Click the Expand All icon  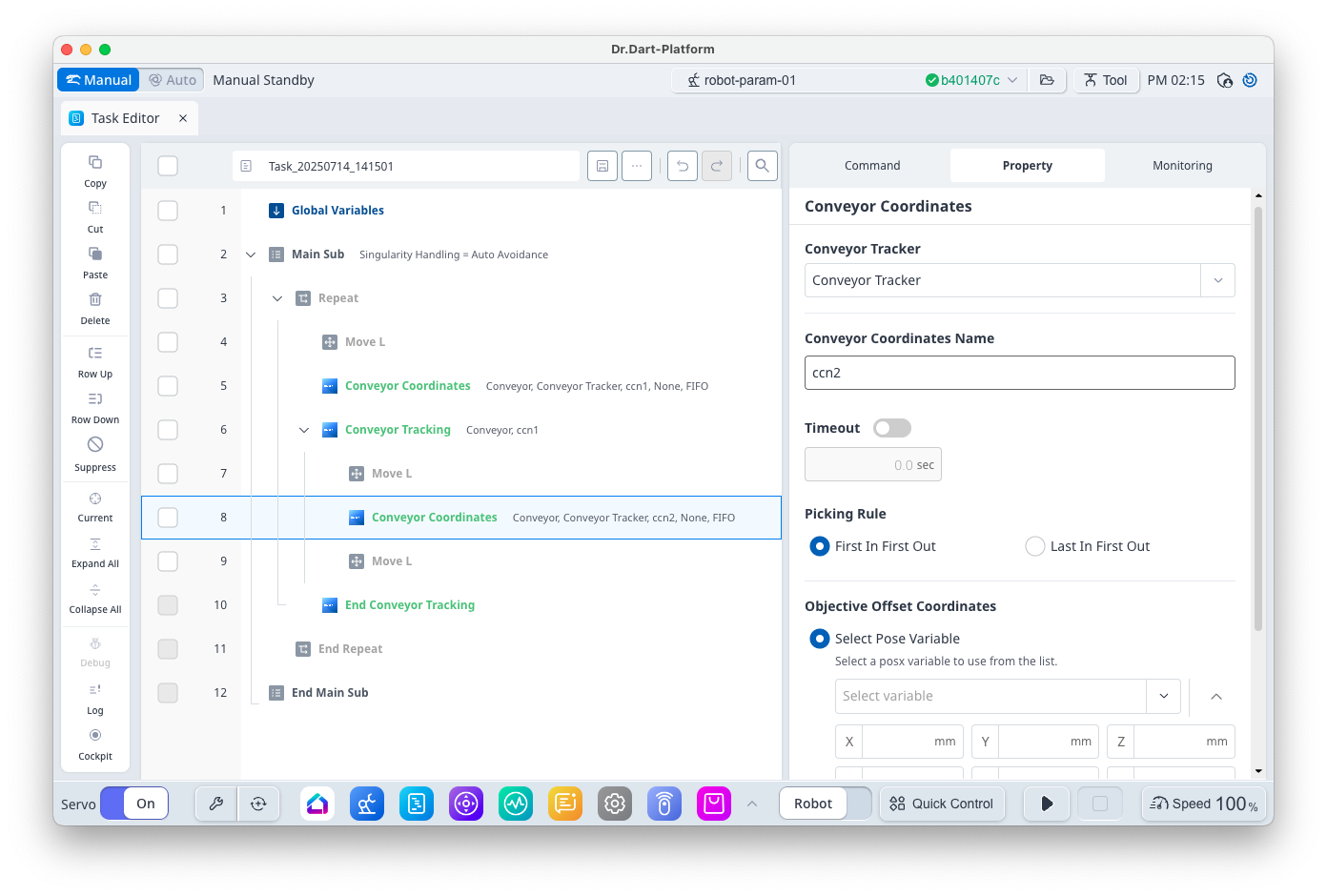(95, 544)
